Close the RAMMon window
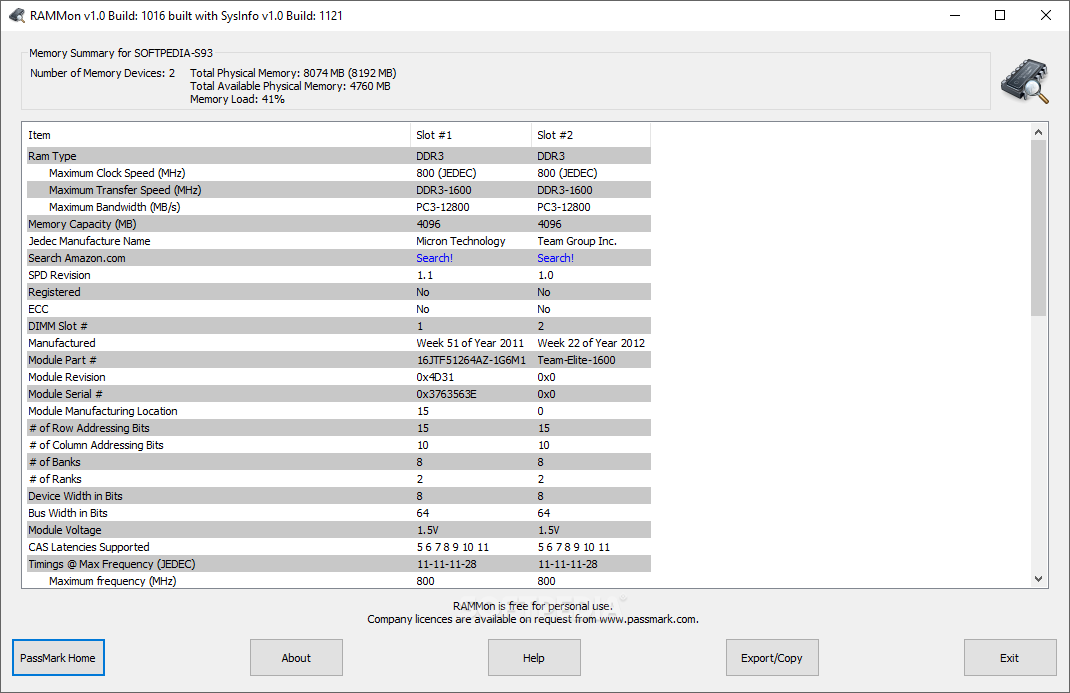Viewport: 1070px width, 693px height. (1045, 15)
